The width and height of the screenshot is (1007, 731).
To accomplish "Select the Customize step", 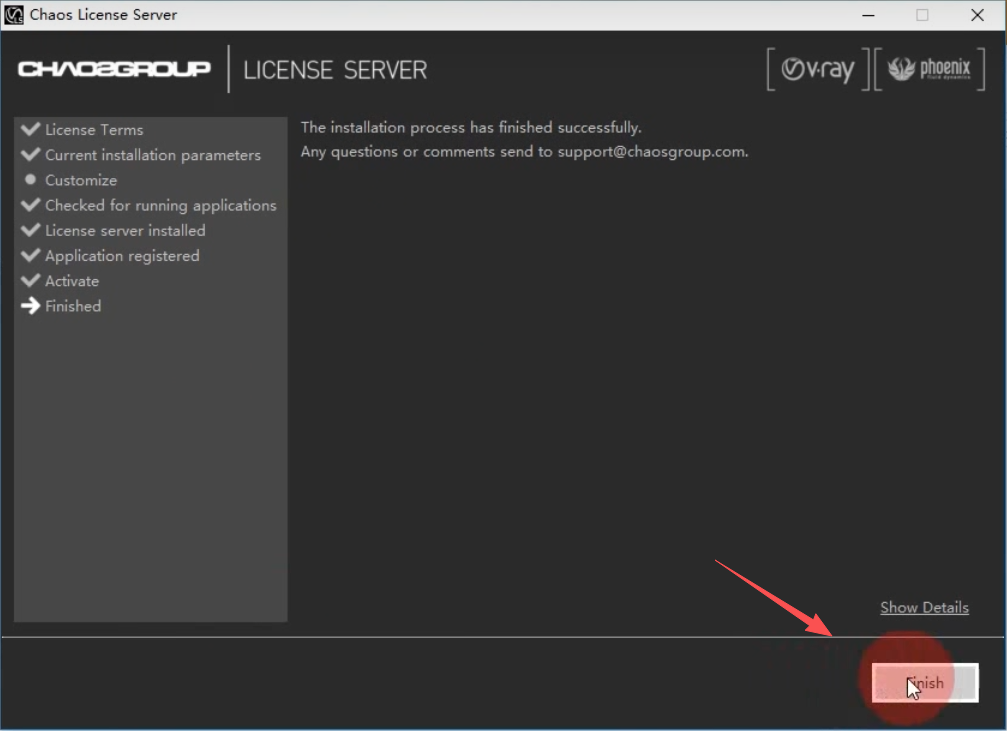I will [81, 180].
